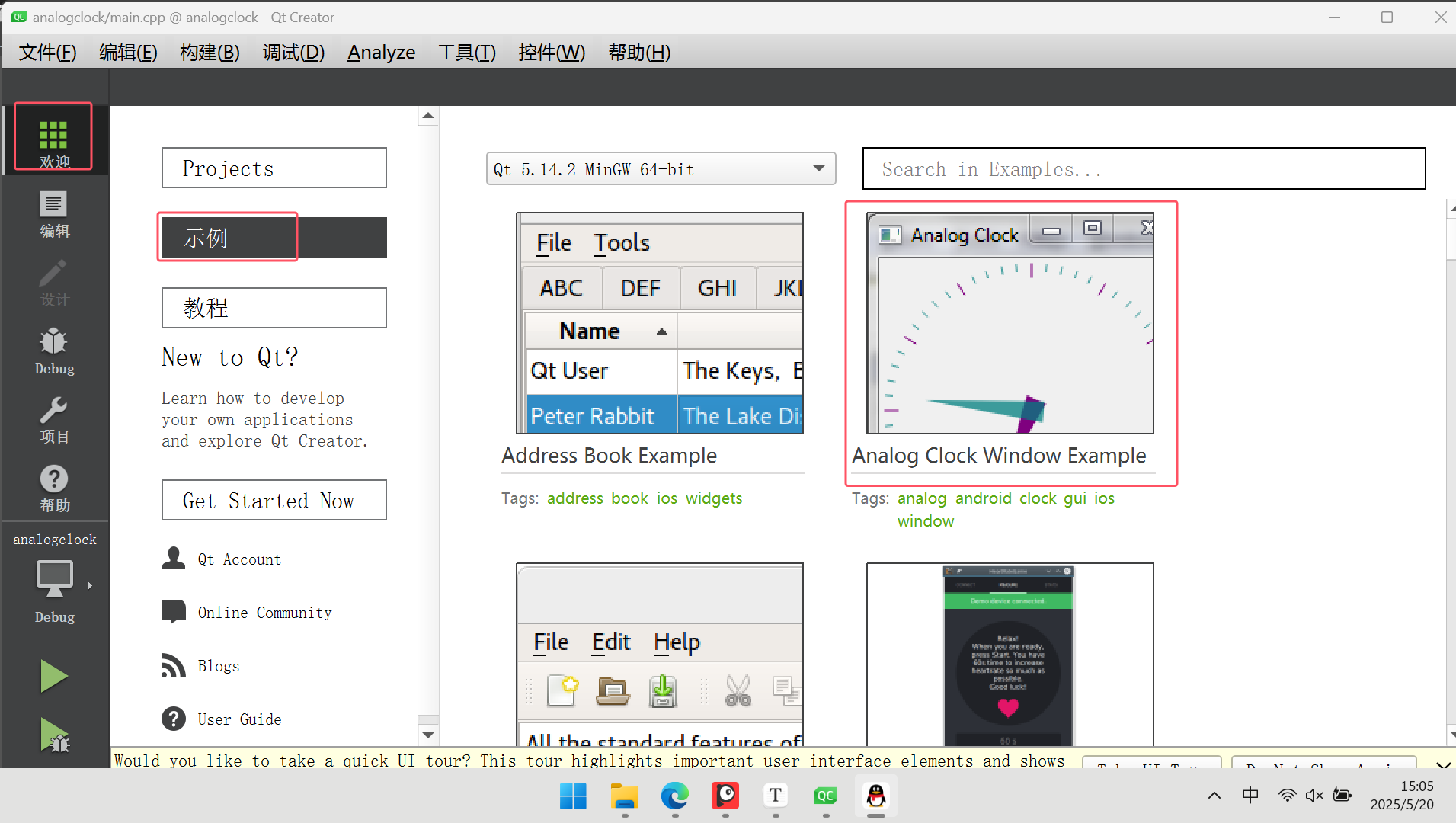Open the Design (设计) mode

click(x=54, y=283)
